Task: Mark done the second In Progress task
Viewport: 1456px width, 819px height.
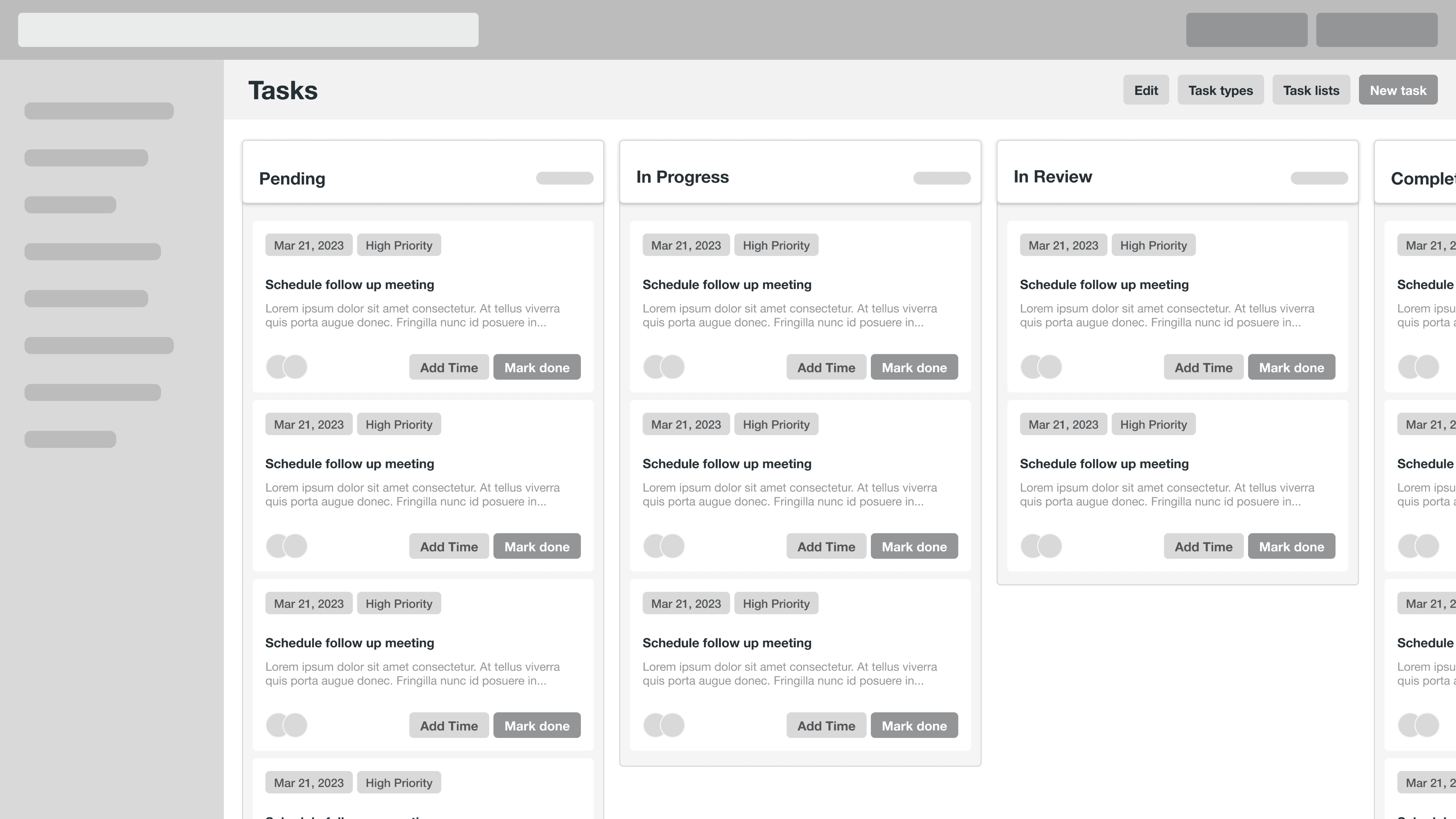Action: point(914,546)
